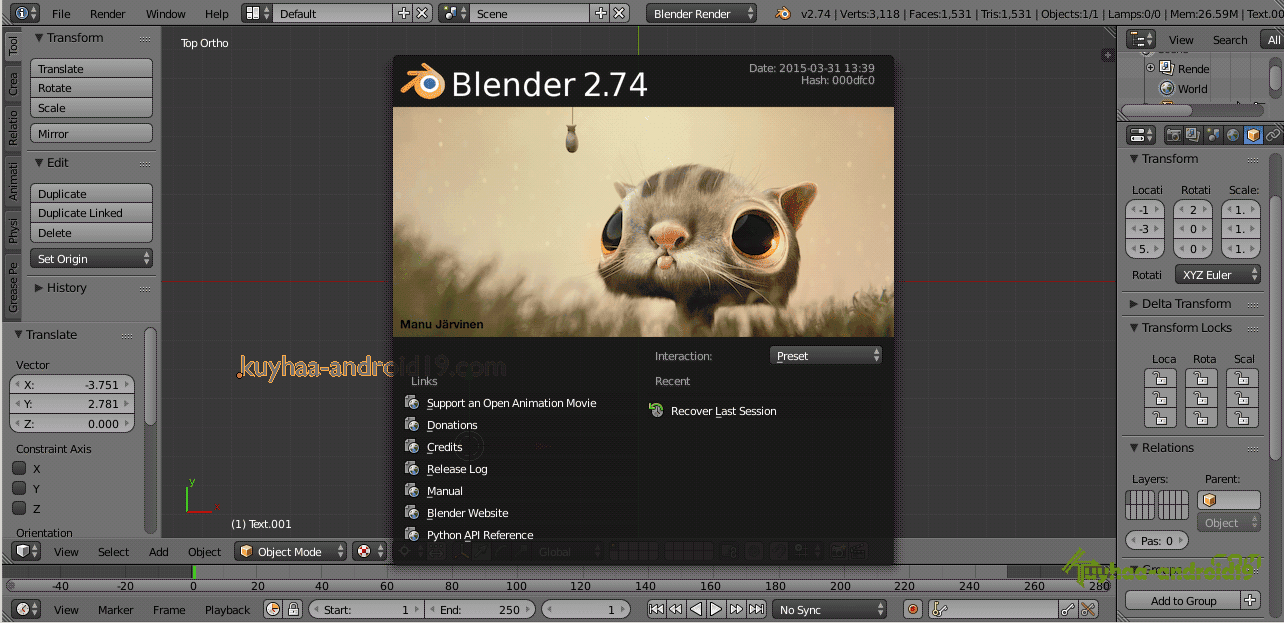Select the Scene properties tab icon
Viewport: 1284px width, 623px height.
tap(1213, 135)
